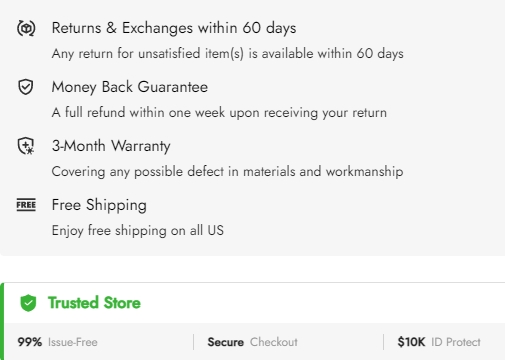Click the green Trusted Store shield icon
The height and width of the screenshot is (360, 505).
(28, 303)
